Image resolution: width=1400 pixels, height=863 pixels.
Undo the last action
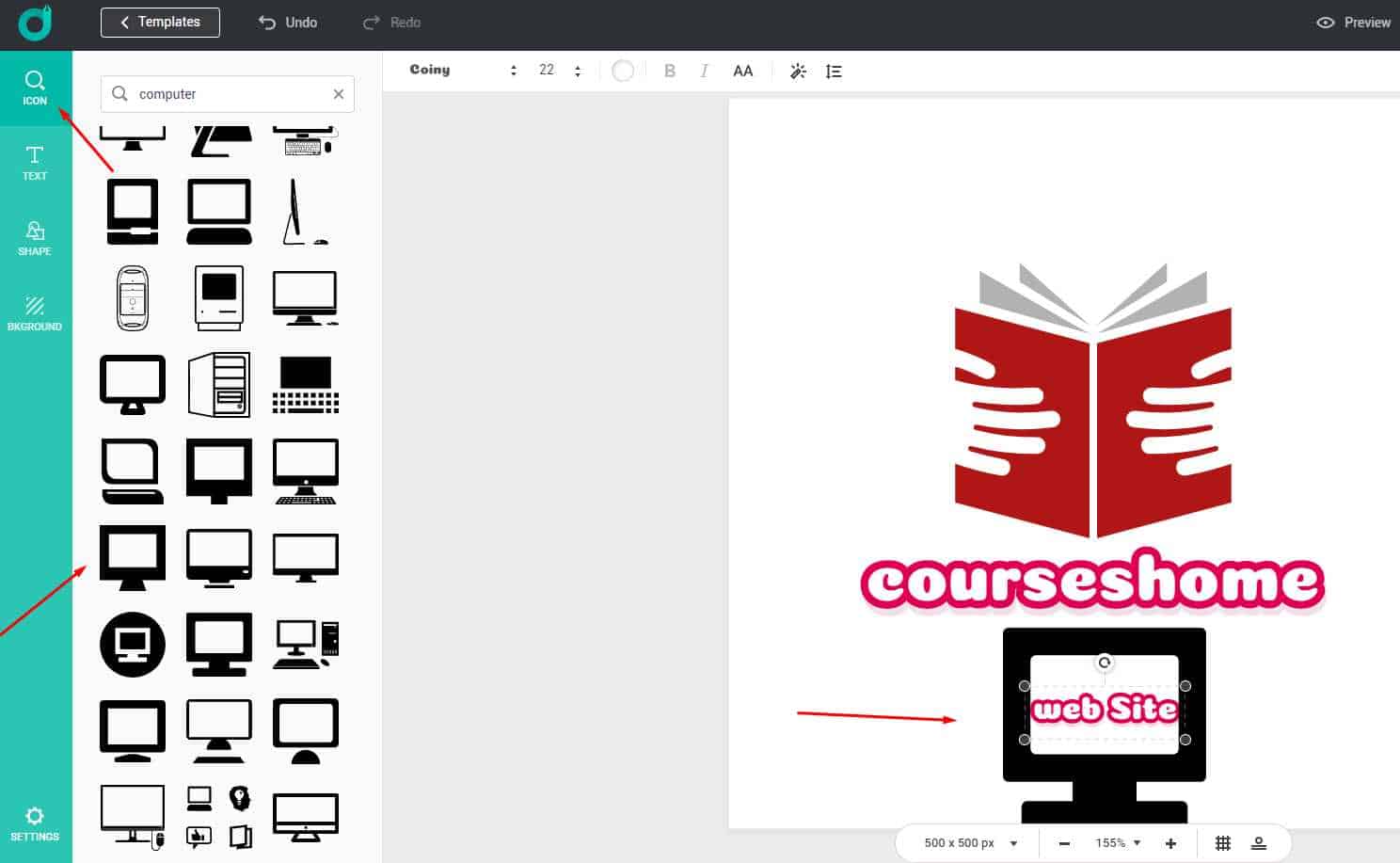[288, 23]
